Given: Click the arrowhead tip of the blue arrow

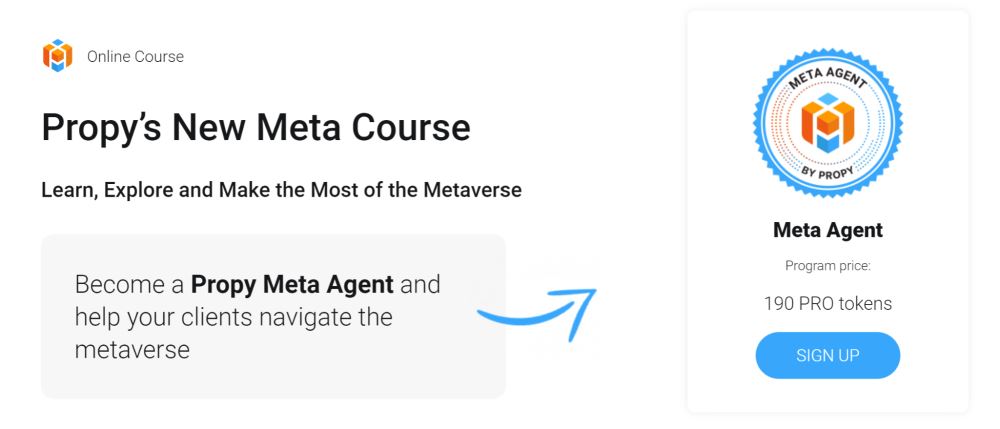Looking at the screenshot, I should [592, 293].
